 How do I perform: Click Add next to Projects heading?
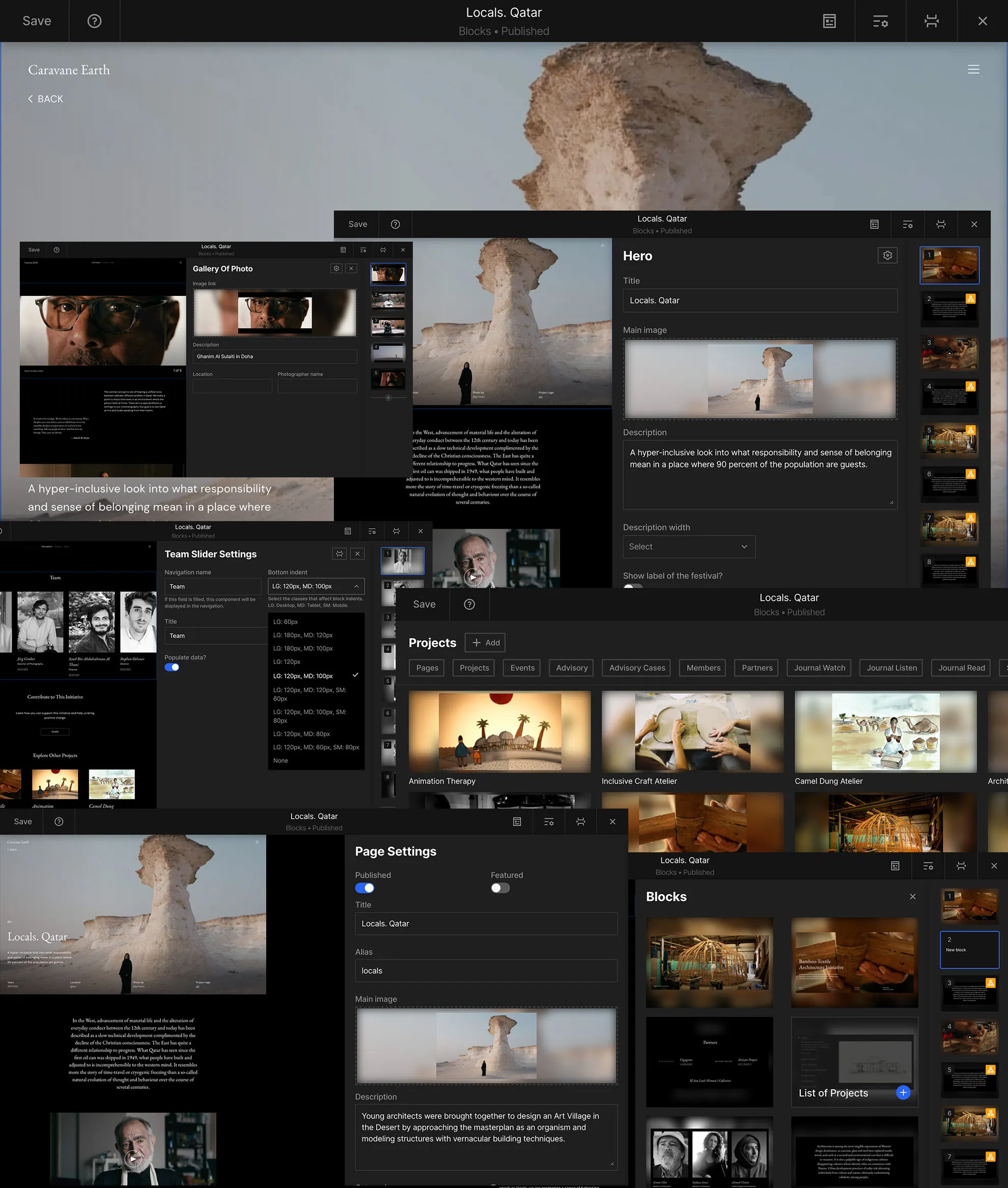485,642
